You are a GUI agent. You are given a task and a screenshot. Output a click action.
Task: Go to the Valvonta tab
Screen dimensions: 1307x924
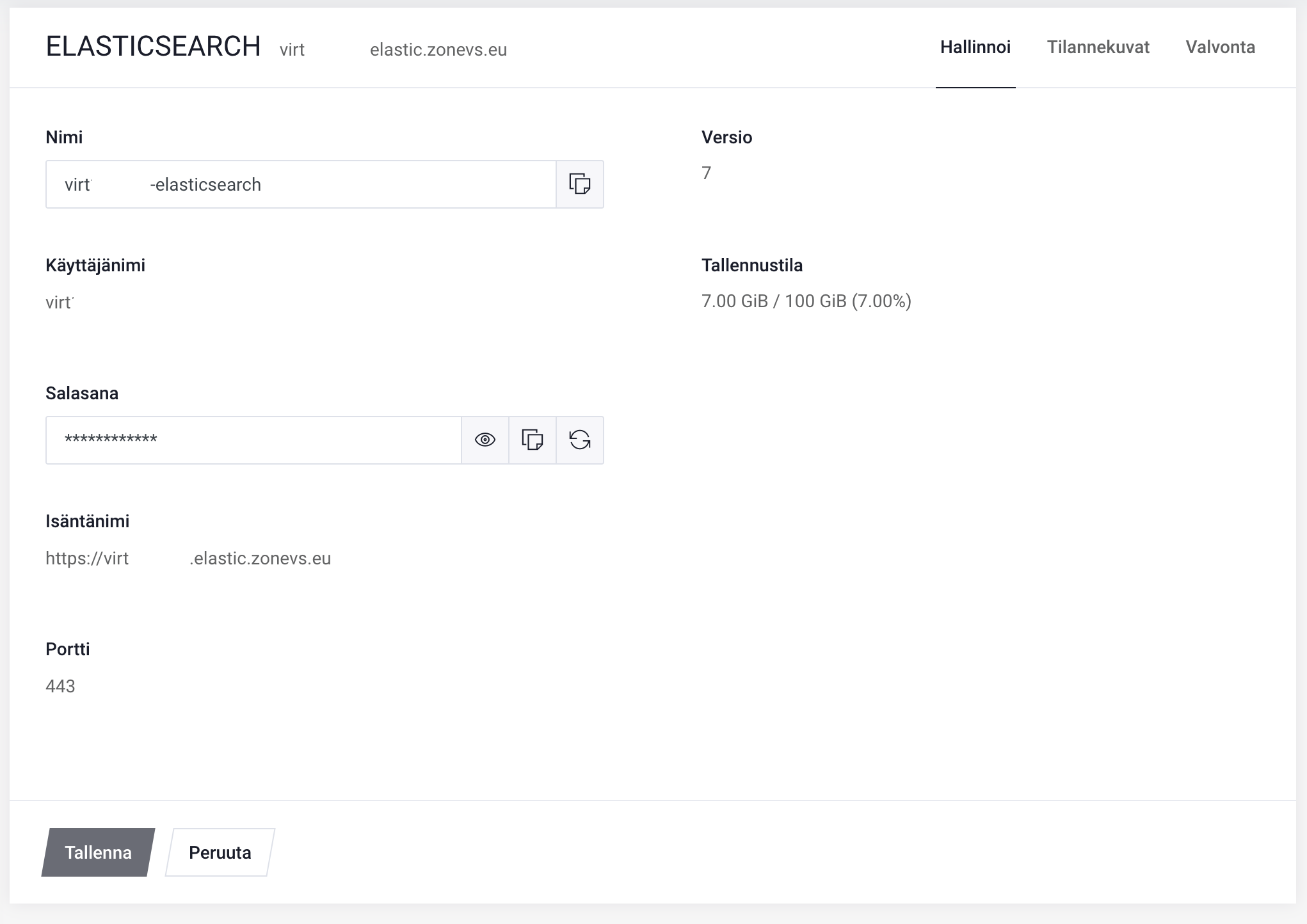(x=1220, y=47)
